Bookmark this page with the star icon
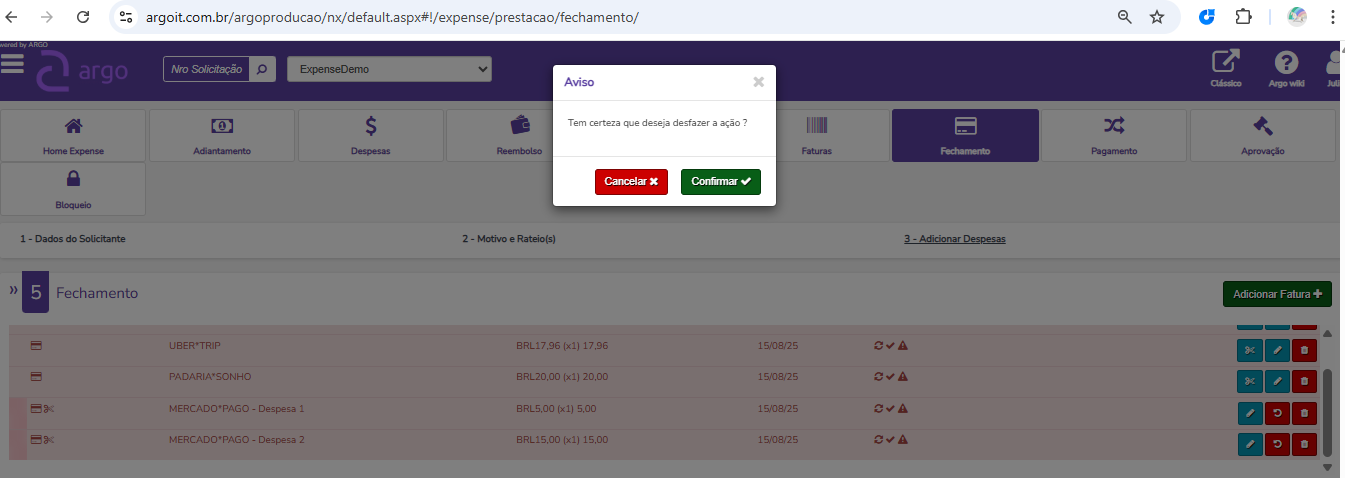The width and height of the screenshot is (1345, 478). (x=1157, y=17)
